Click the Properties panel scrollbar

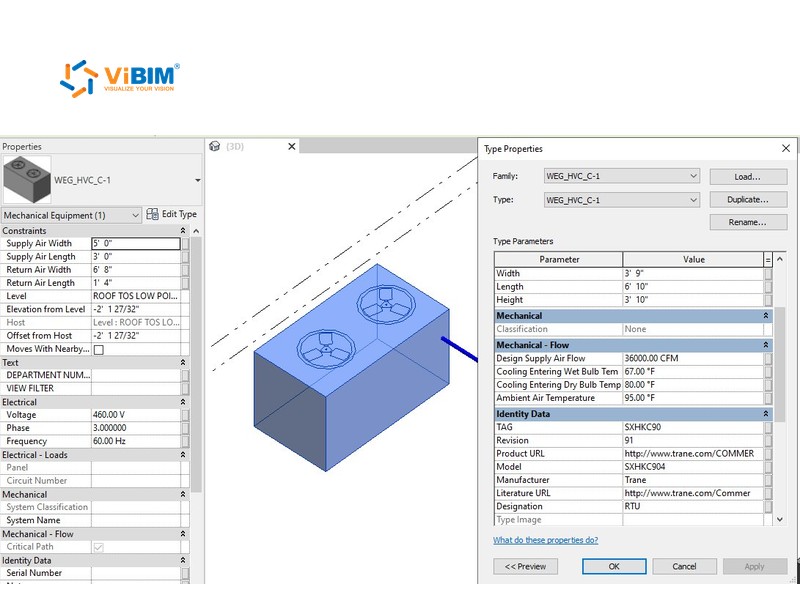[196, 365]
